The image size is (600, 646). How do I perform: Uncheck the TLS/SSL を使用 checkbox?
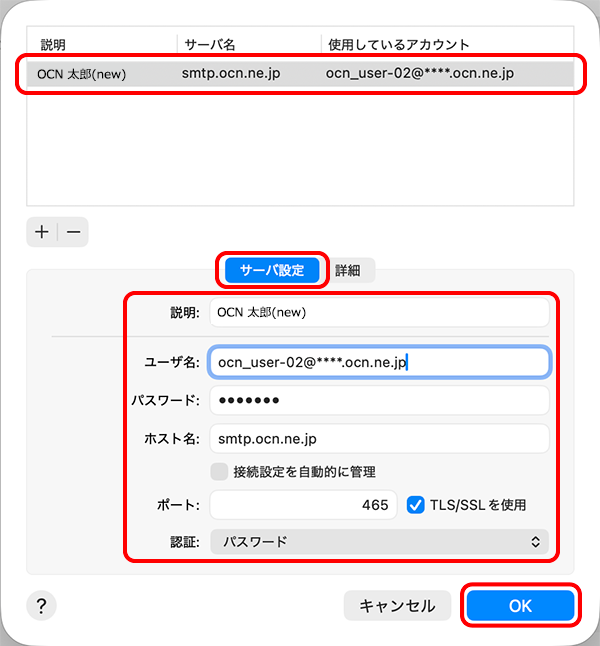(x=416, y=505)
